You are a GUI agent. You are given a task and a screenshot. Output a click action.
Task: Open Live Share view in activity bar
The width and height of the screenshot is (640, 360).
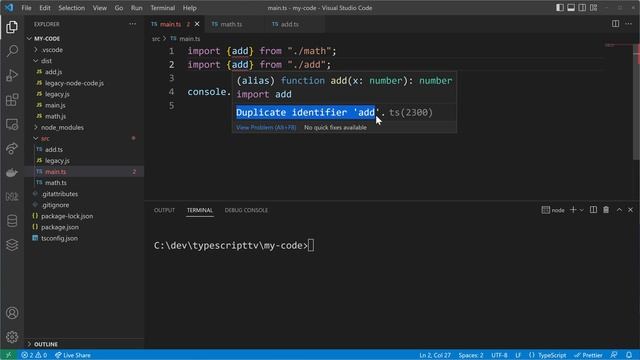point(12,148)
